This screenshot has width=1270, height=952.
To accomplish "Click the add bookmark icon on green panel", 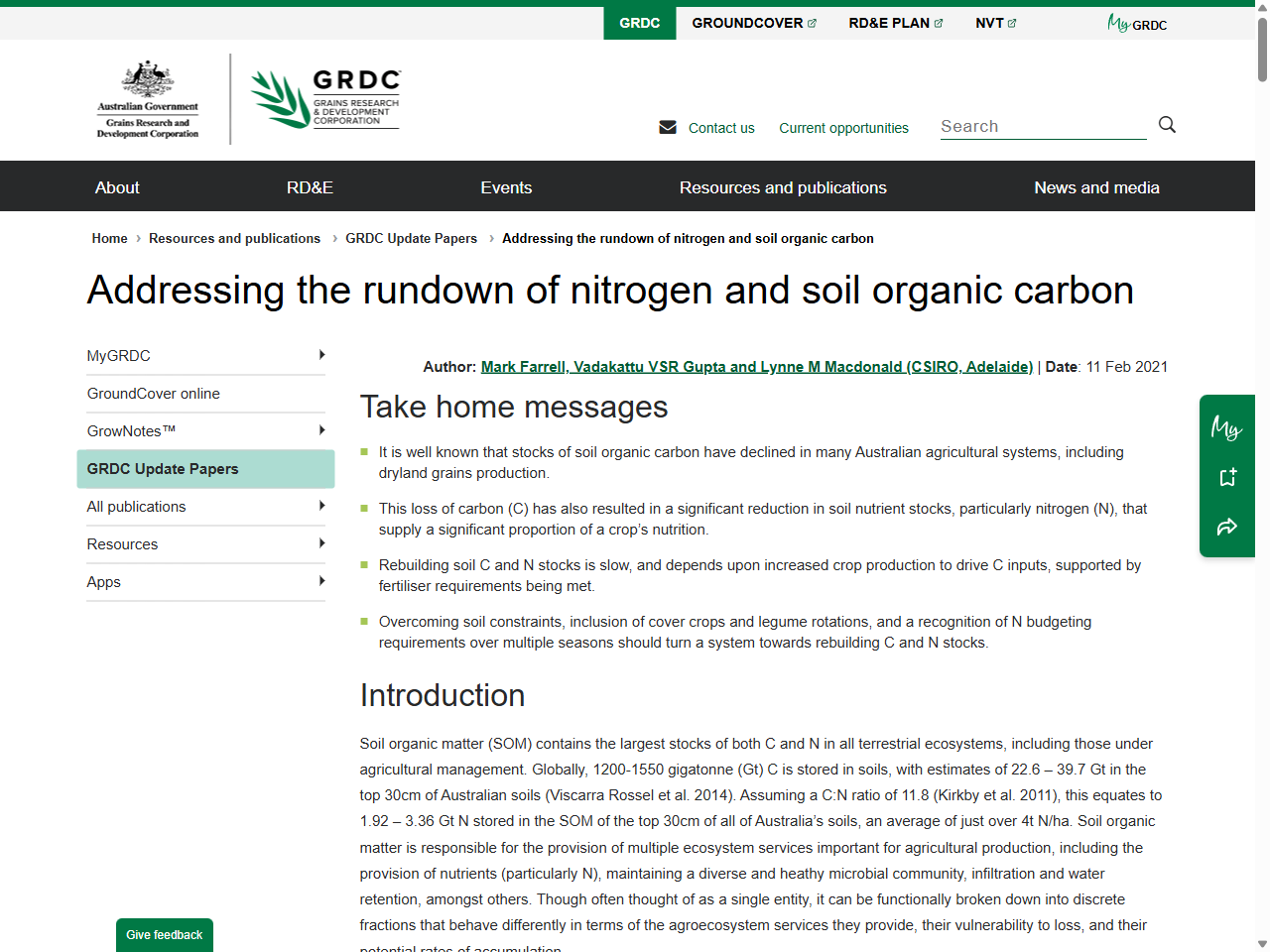I will tap(1227, 476).
